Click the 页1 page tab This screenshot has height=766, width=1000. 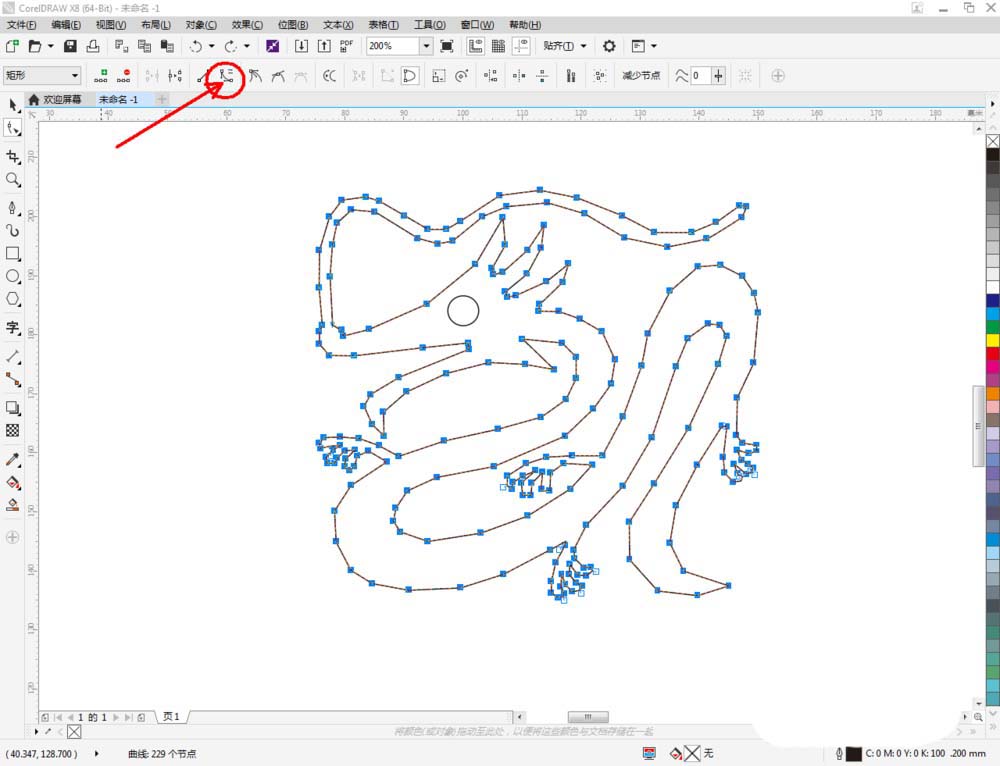click(171, 717)
